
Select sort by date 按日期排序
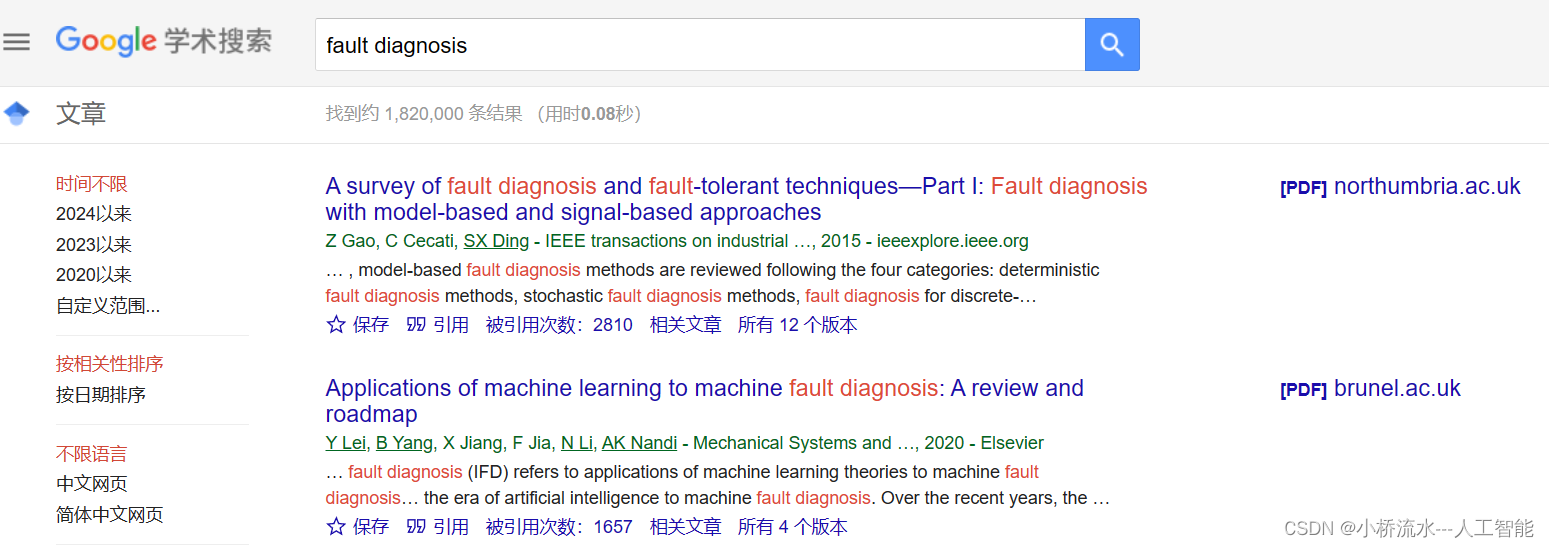pyautogui.click(x=101, y=395)
